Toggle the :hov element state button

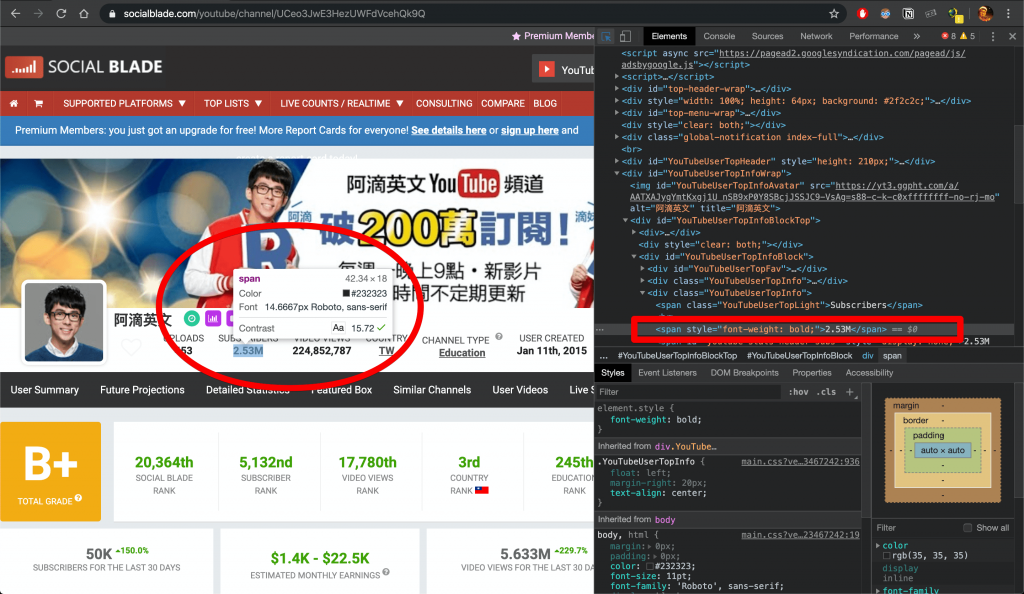click(x=798, y=392)
